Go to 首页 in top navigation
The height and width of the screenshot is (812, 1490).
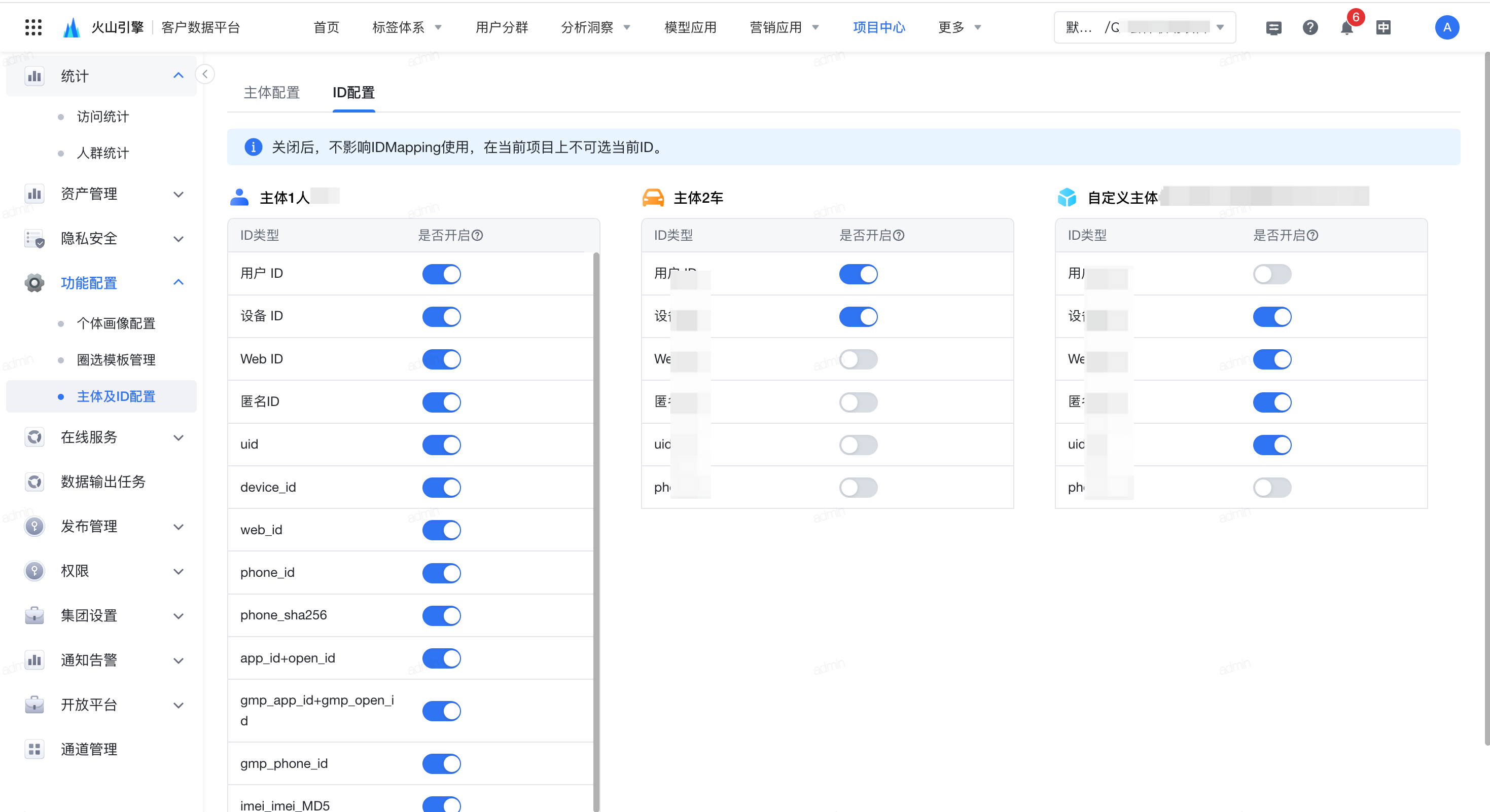tap(326, 27)
